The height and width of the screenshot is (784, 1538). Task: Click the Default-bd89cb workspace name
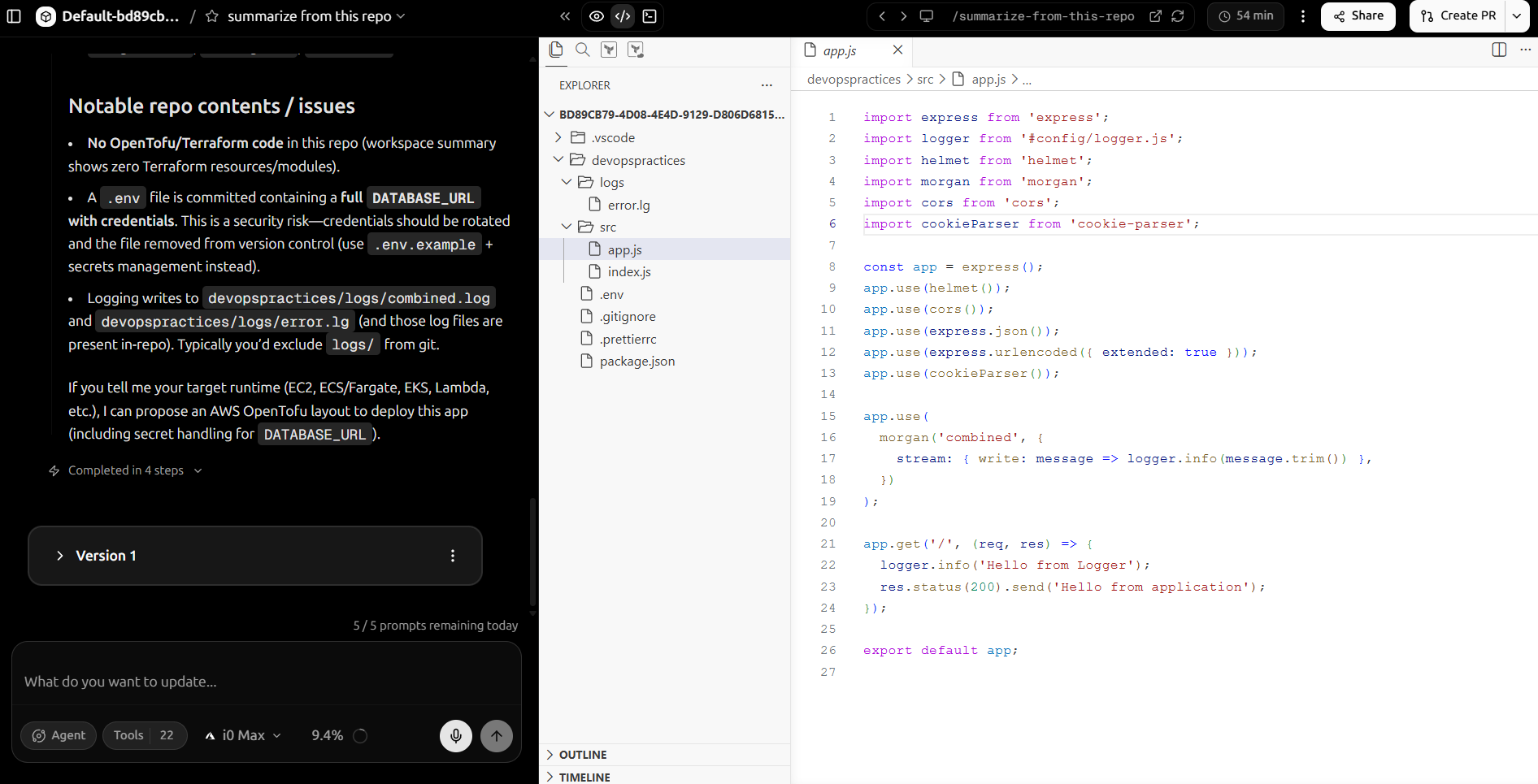(x=120, y=16)
